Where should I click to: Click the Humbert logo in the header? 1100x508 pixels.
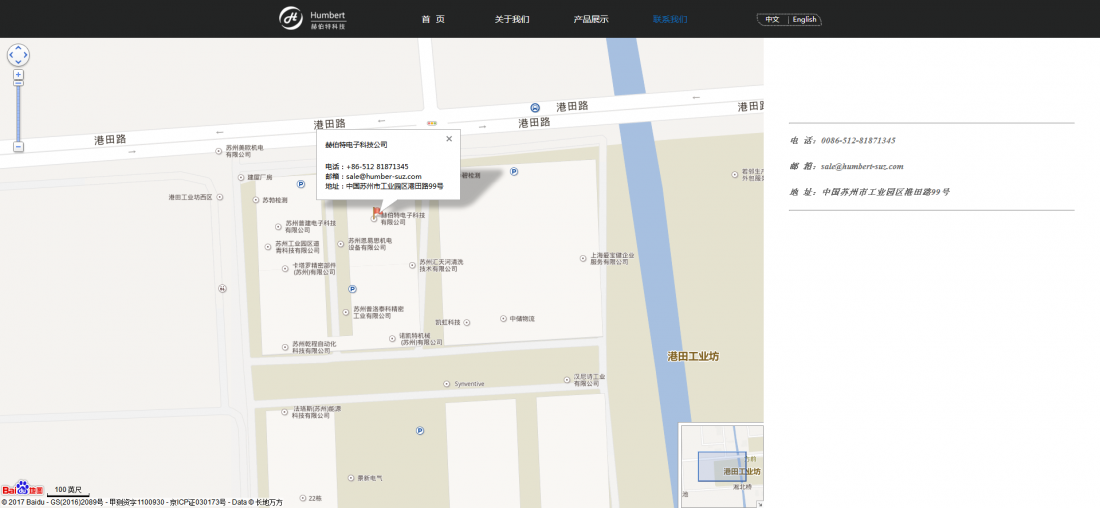(312, 18)
